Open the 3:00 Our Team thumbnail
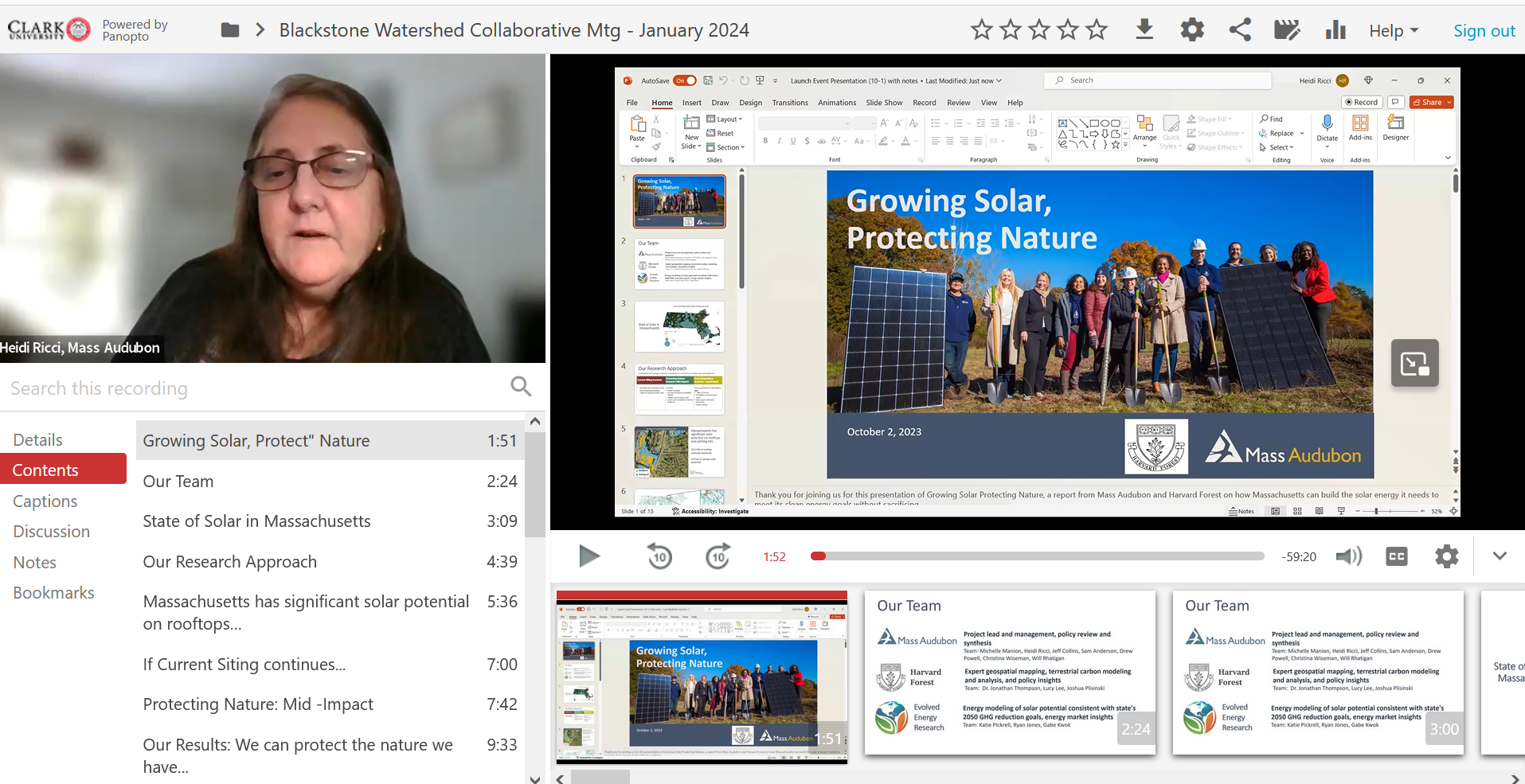Screen dimensions: 1525x784 [1318, 673]
